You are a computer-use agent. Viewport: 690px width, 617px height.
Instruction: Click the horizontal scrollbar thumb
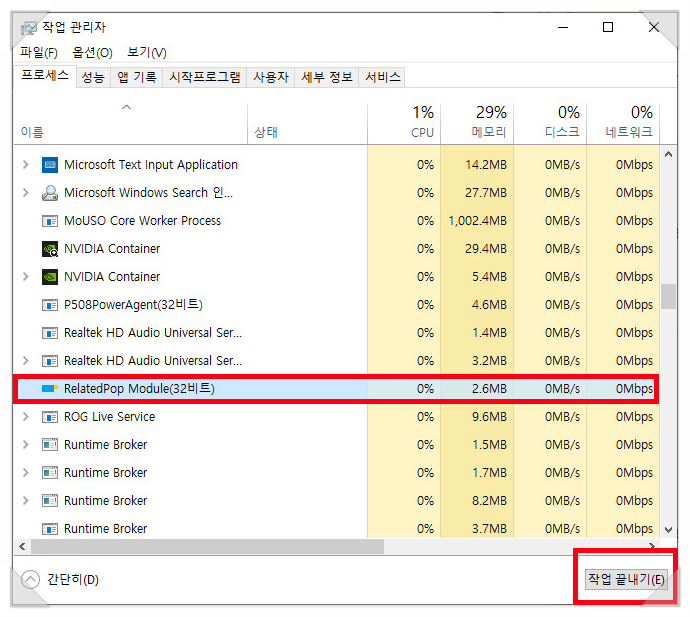click(x=207, y=547)
